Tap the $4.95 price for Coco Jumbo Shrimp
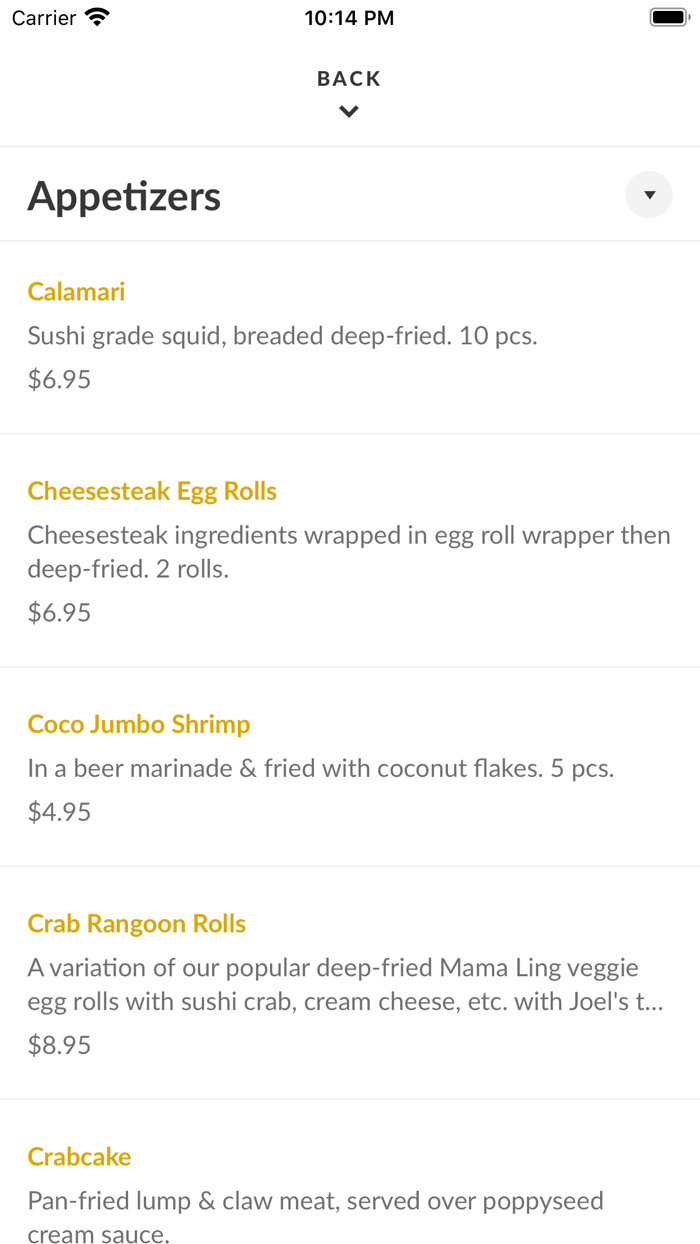Viewport: 700px width, 1244px height. click(59, 811)
